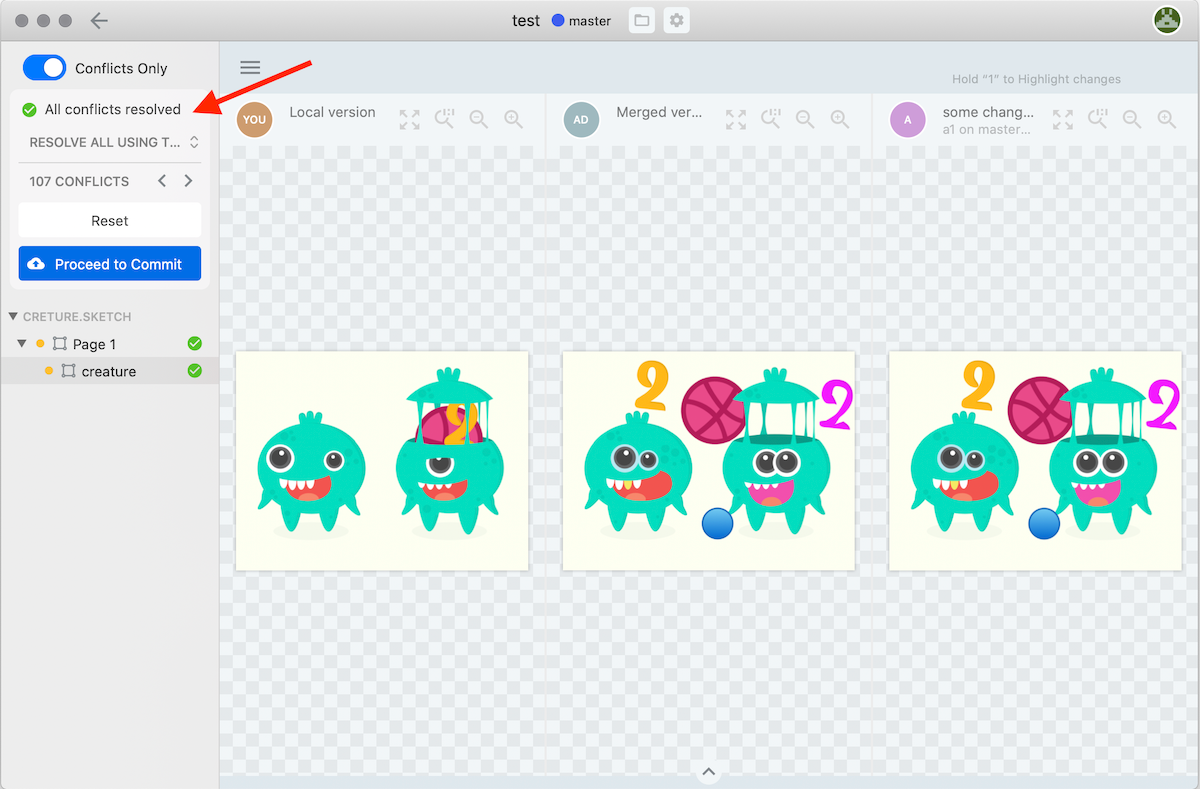Image resolution: width=1200 pixels, height=789 pixels.
Task: Click the 'some chang...' commit title
Action: [989, 112]
